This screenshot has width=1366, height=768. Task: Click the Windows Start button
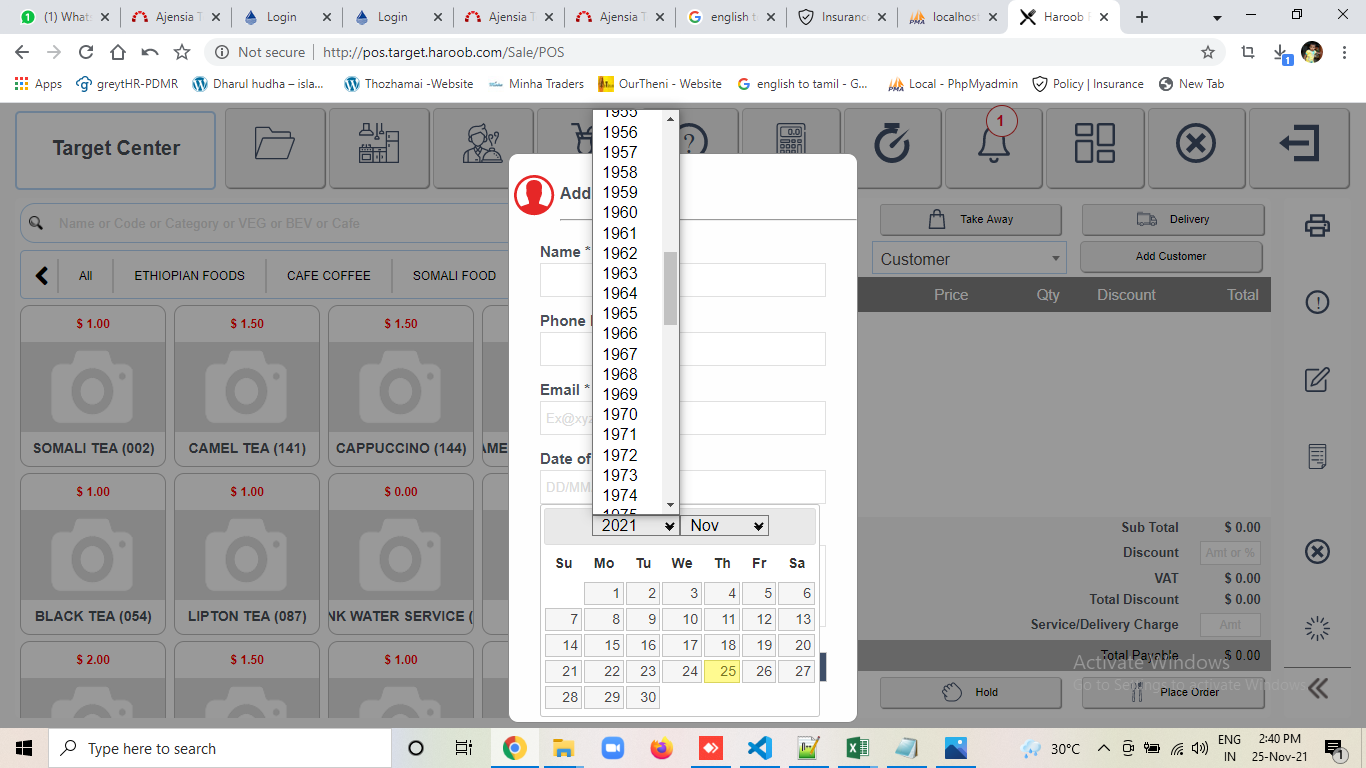pos(24,748)
